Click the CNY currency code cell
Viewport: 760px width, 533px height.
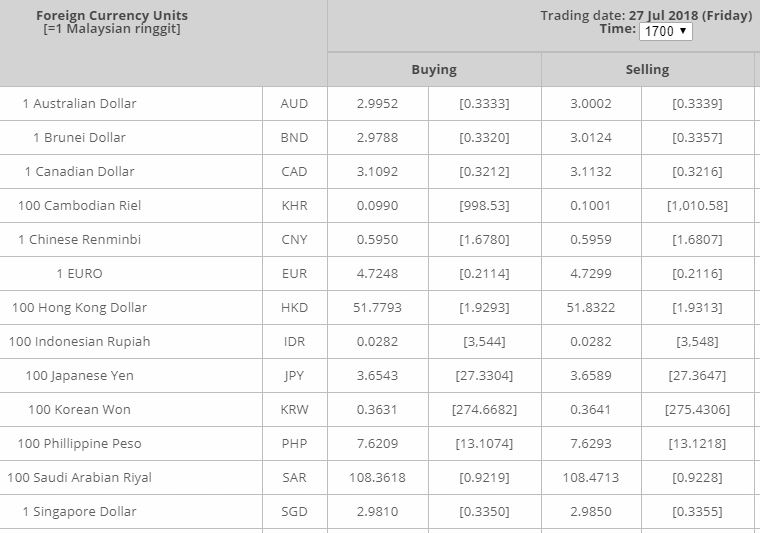[x=294, y=239]
